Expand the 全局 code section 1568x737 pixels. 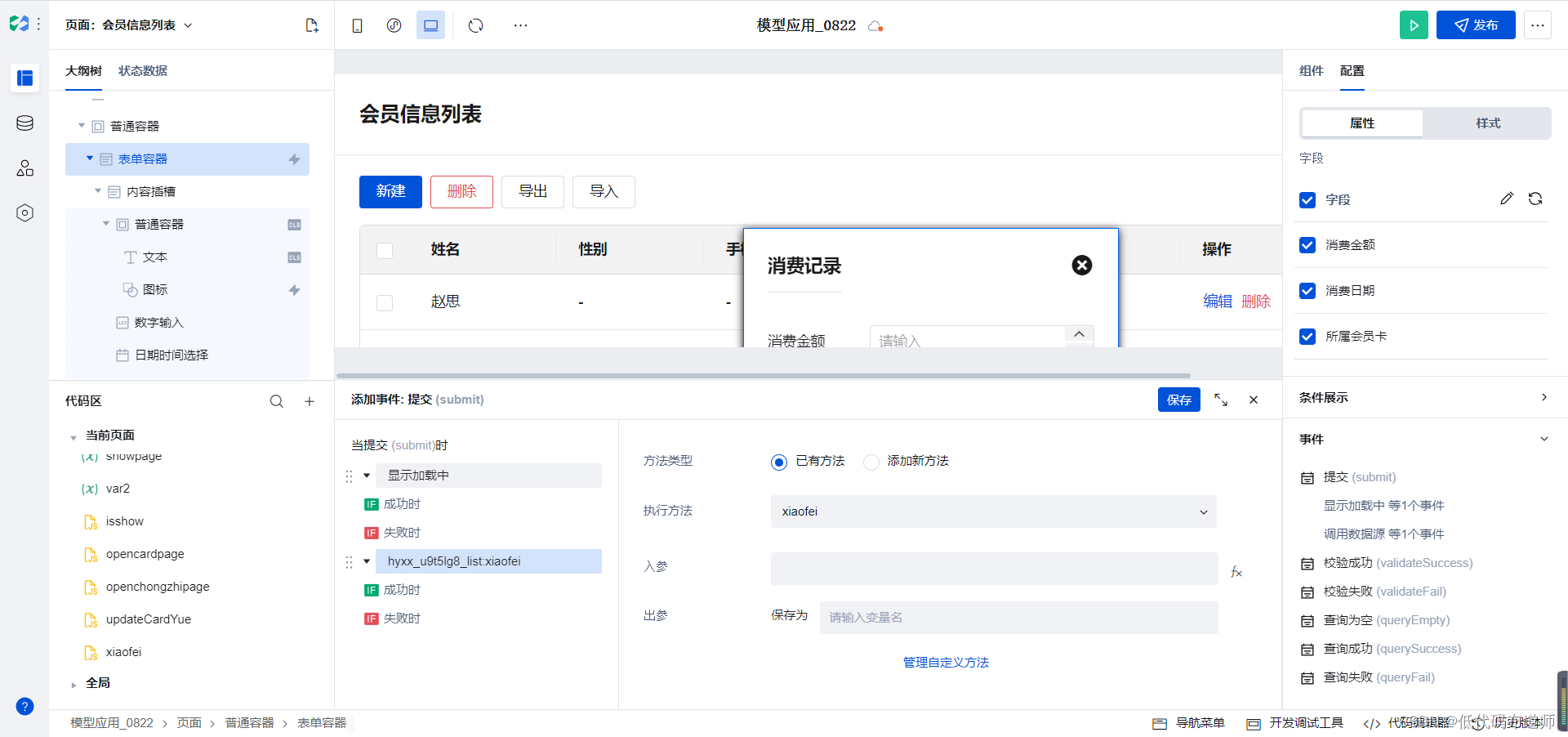73,685
